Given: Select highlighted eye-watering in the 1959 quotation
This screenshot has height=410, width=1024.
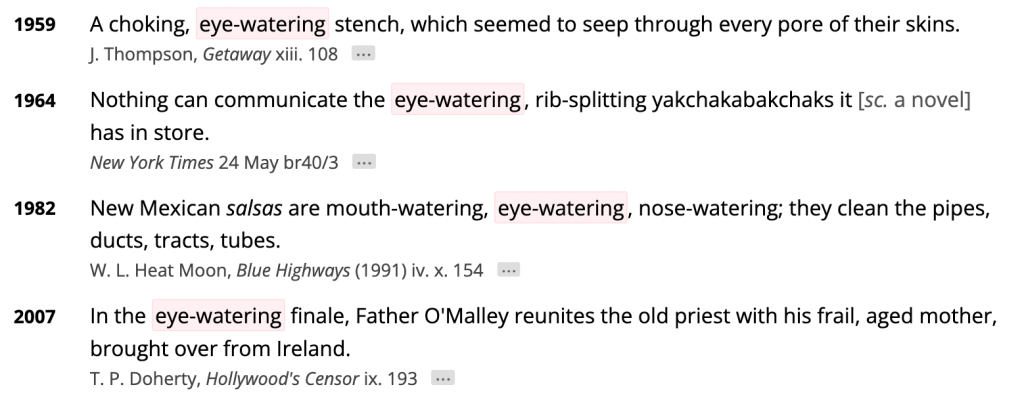Looking at the screenshot, I should pyautogui.click(x=262, y=24).
